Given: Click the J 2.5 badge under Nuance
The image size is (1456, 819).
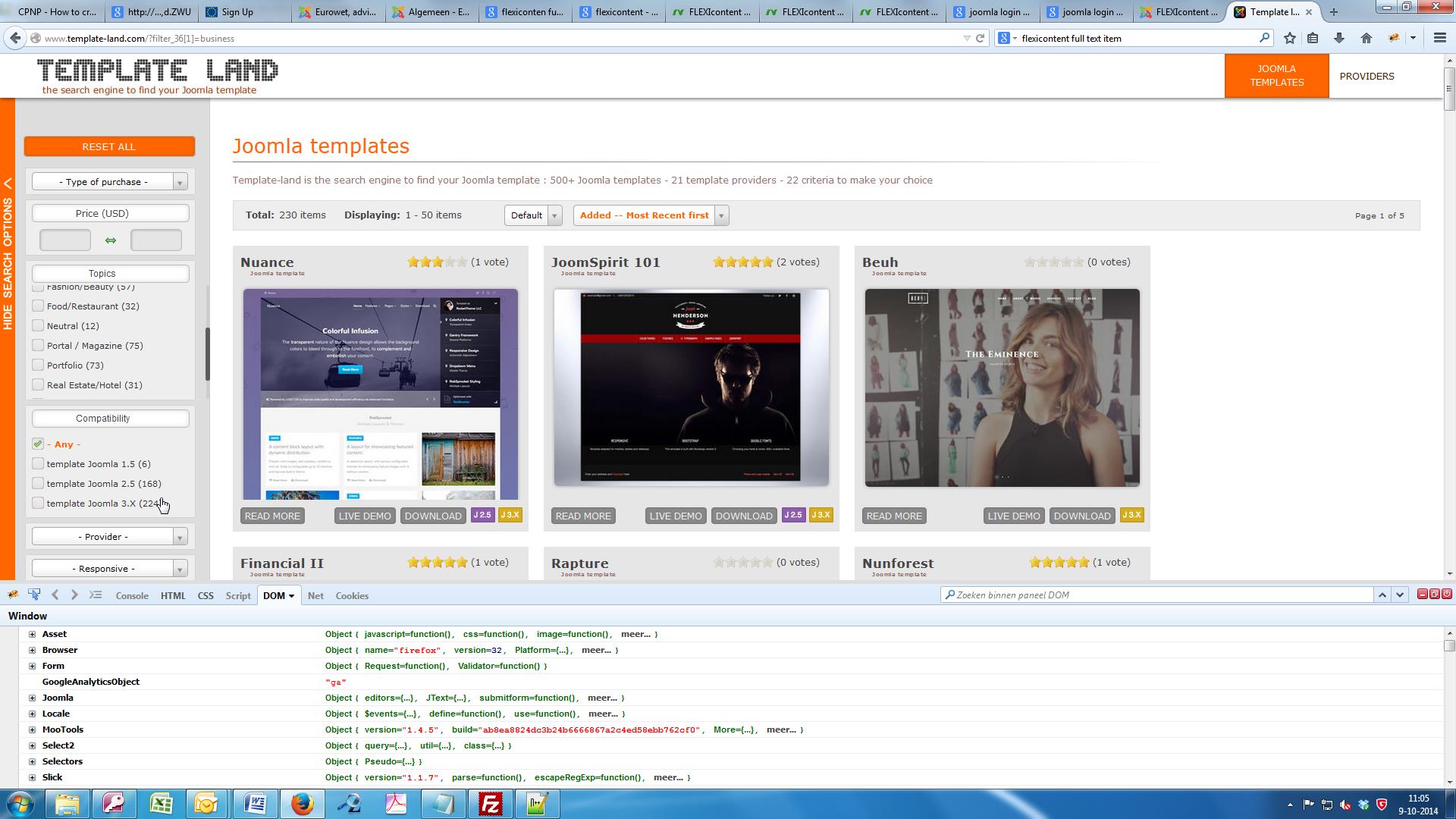Looking at the screenshot, I should (x=482, y=515).
